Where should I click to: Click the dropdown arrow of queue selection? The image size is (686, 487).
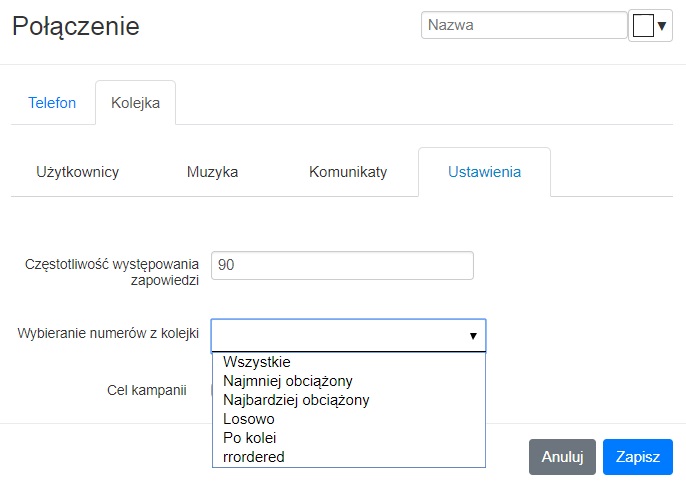pyautogui.click(x=473, y=336)
